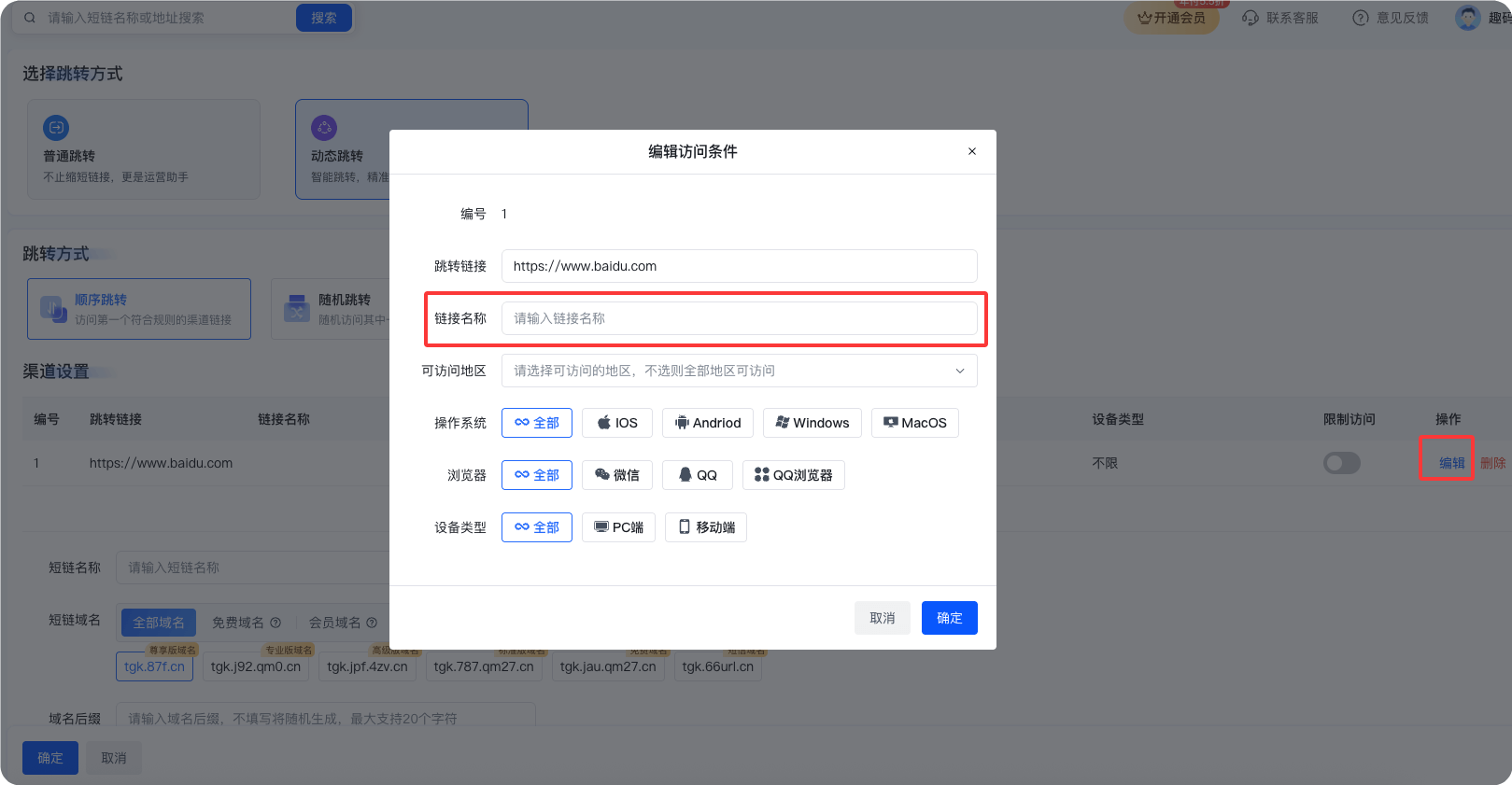The width and height of the screenshot is (1512, 785).
Task: Focus the 短链名称 input field
Action: pos(252,568)
